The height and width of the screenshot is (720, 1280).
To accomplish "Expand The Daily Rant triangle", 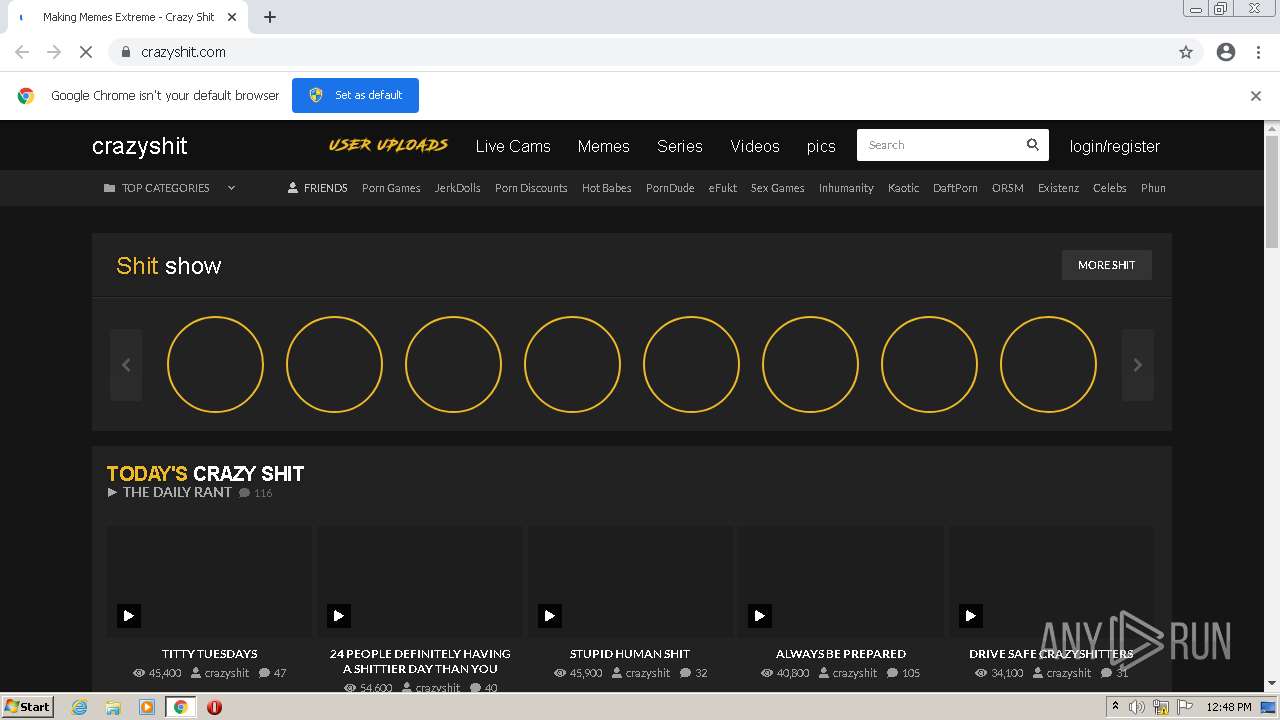I will click(x=113, y=492).
